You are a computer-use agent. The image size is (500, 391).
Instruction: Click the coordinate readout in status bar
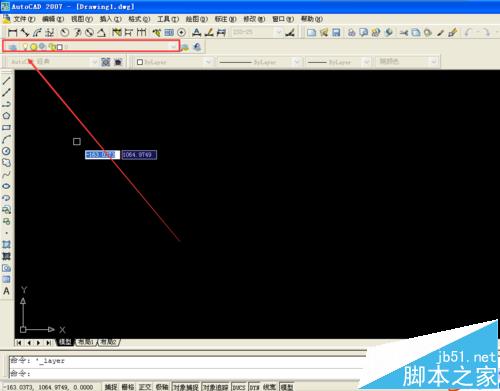[x=49, y=387]
